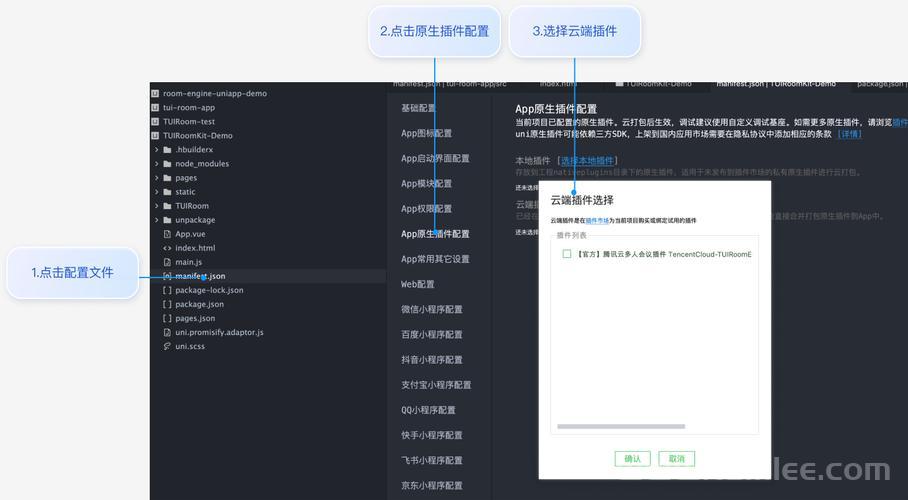Viewport: 908px width, 500px height.
Task: Click the package-lock.json bracket icon
Action: coord(167,290)
